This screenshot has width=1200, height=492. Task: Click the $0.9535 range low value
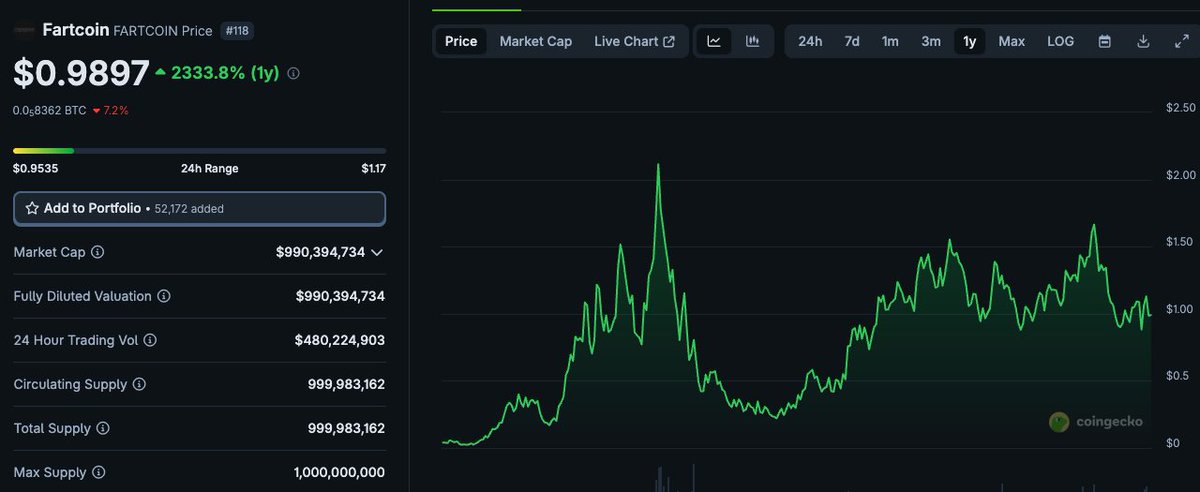point(35,168)
